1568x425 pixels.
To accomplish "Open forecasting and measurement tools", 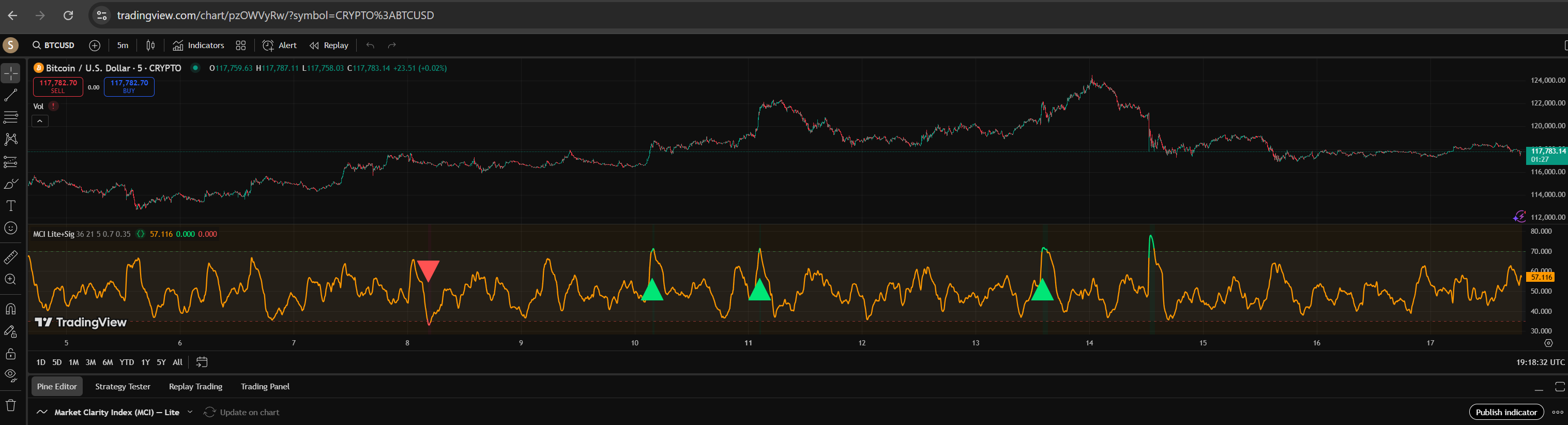I will pyautogui.click(x=11, y=162).
